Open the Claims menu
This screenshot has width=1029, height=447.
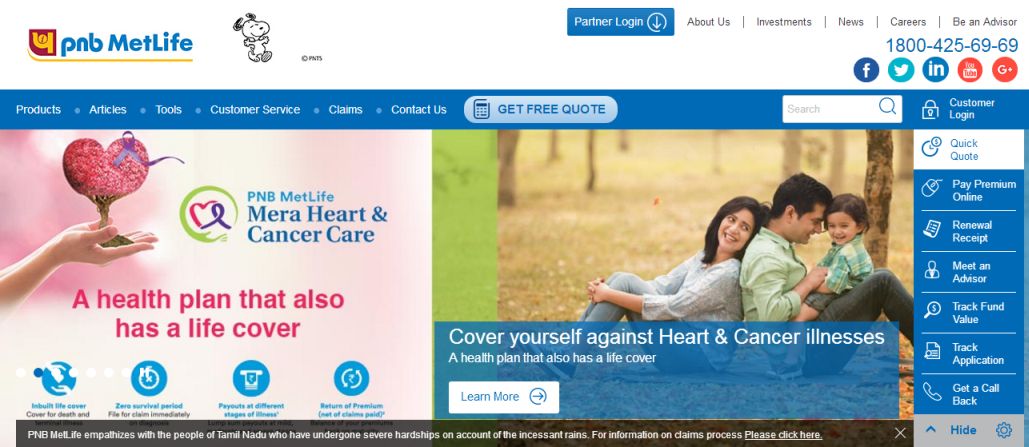(345, 110)
